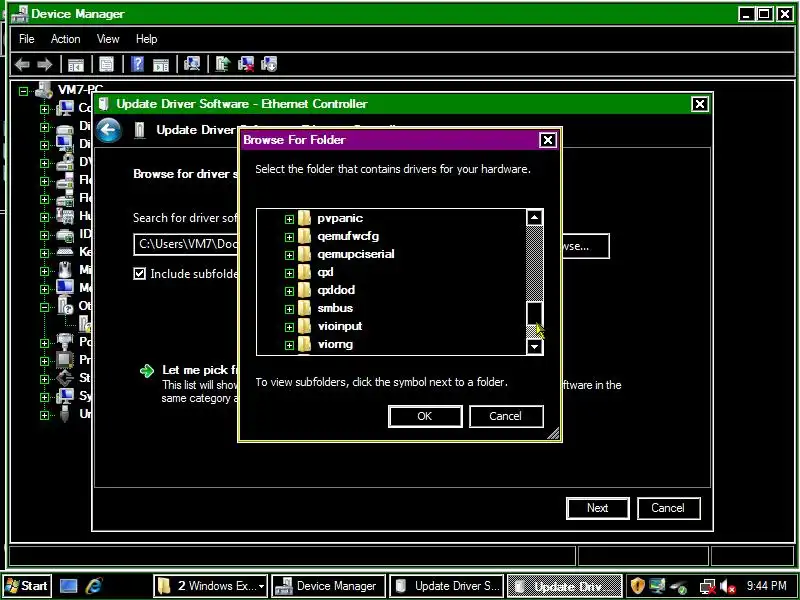Launch Internet Explorer from quick launch

(x=94, y=586)
